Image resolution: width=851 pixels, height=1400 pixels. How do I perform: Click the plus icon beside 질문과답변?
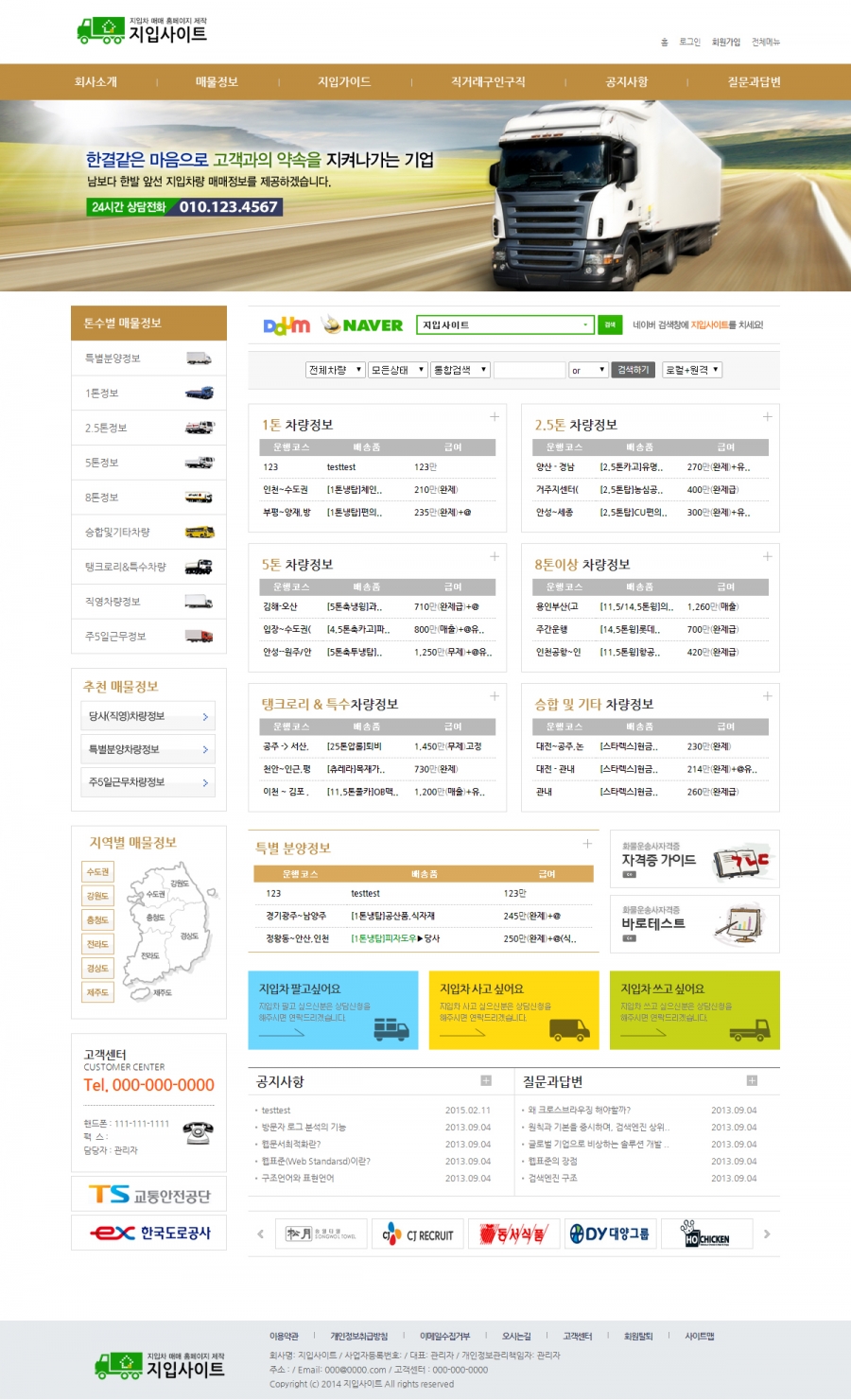click(x=752, y=1080)
